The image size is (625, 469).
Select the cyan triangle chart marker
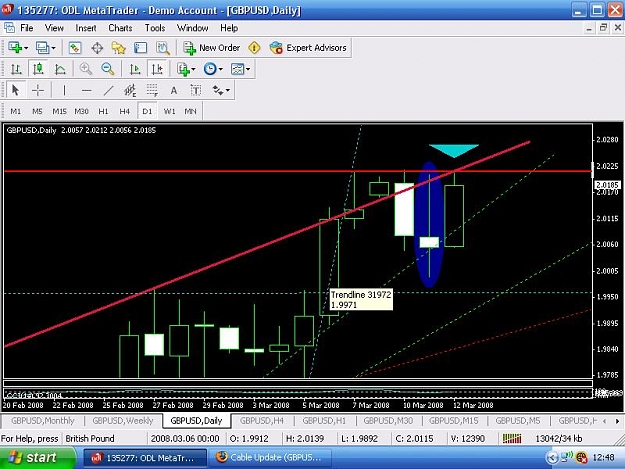tap(454, 150)
